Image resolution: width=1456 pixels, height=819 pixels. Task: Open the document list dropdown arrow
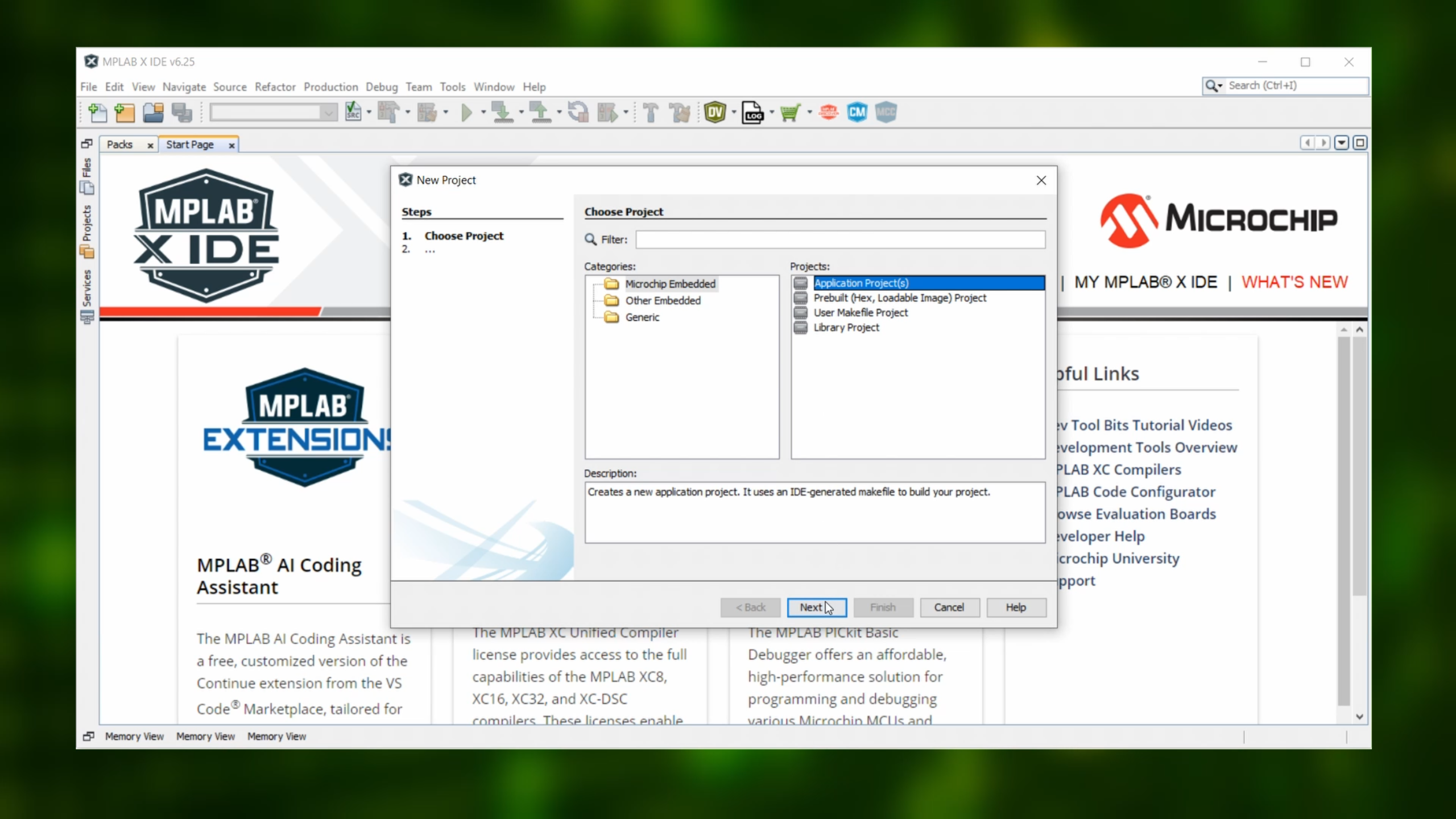(1341, 143)
